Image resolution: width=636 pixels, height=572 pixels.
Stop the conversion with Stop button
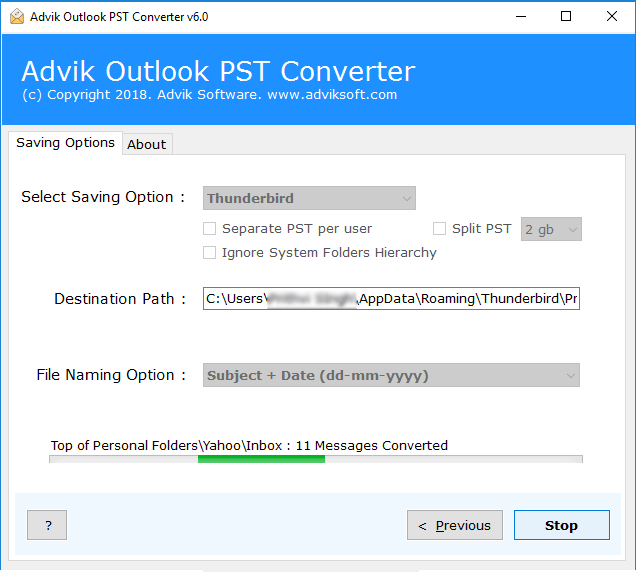click(561, 525)
